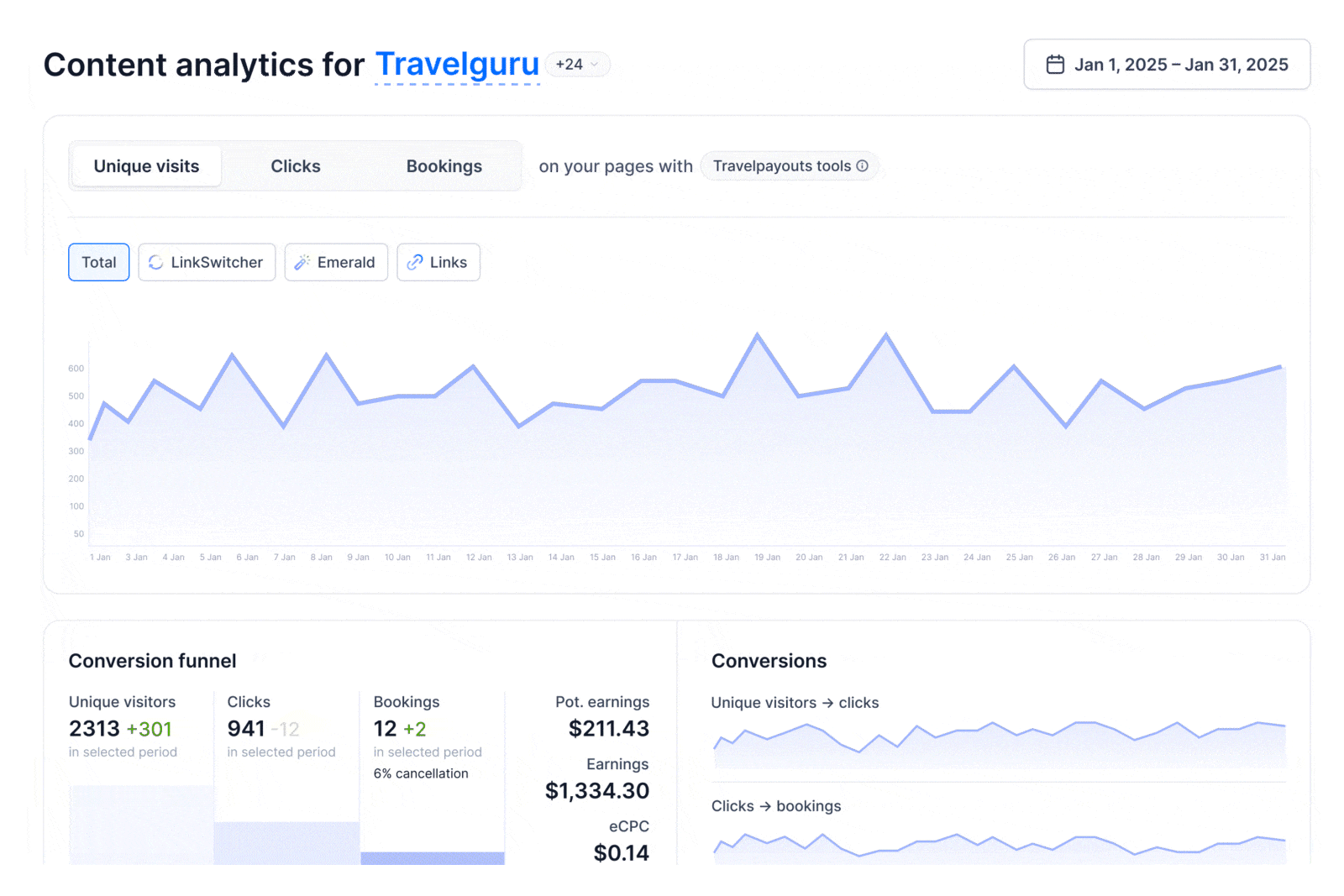
Task: Click the $1,334.30 earnings value
Action: [597, 791]
